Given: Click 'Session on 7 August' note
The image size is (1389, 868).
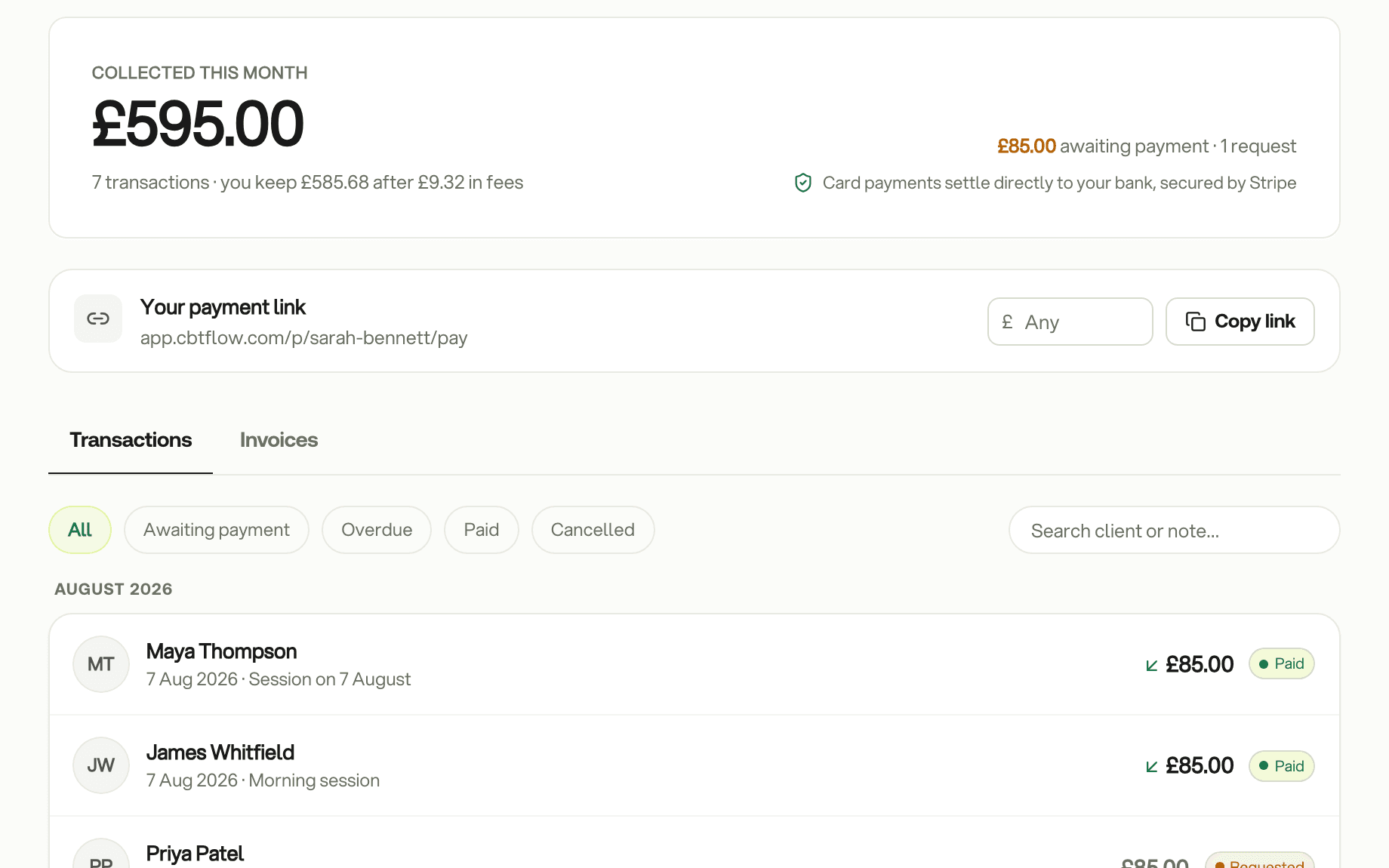Looking at the screenshot, I should tap(330, 679).
